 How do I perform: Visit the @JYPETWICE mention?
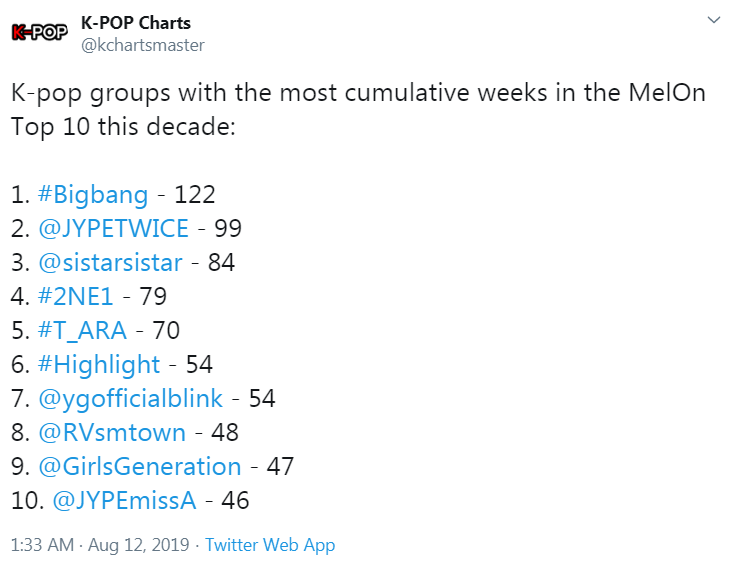pyautogui.click(x=112, y=229)
